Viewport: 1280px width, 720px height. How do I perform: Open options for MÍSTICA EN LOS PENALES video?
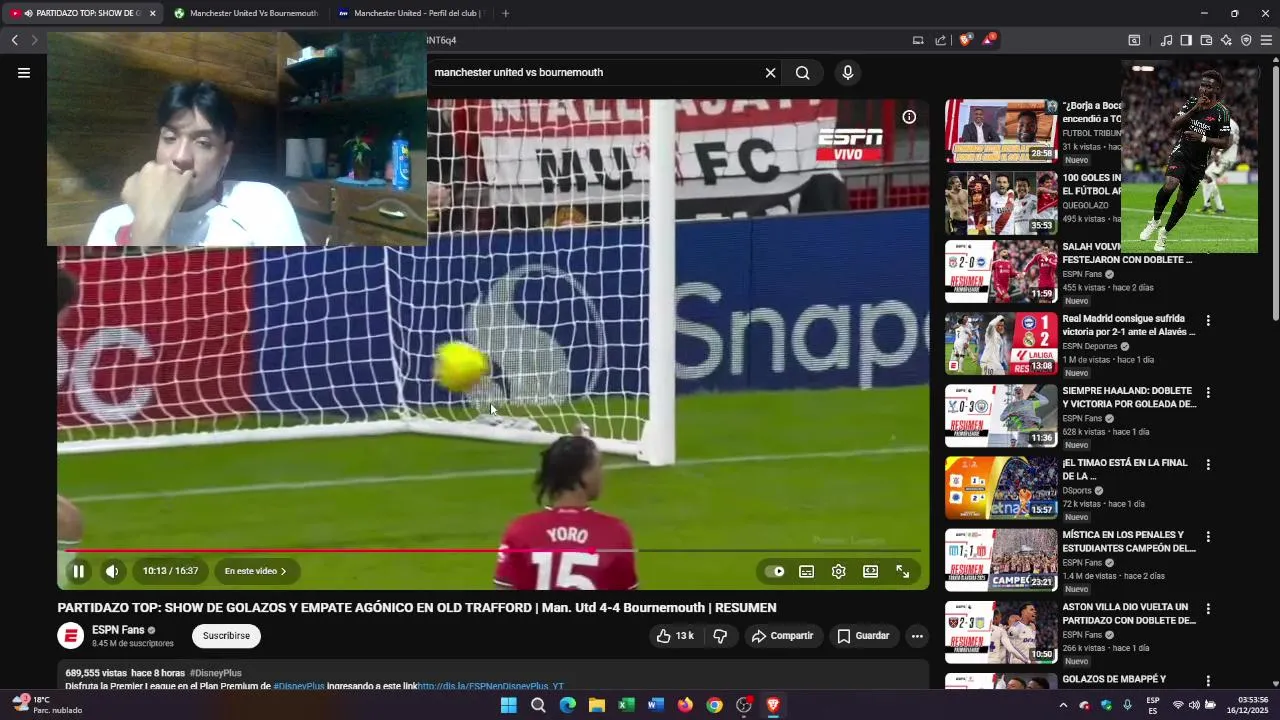[x=1208, y=537]
